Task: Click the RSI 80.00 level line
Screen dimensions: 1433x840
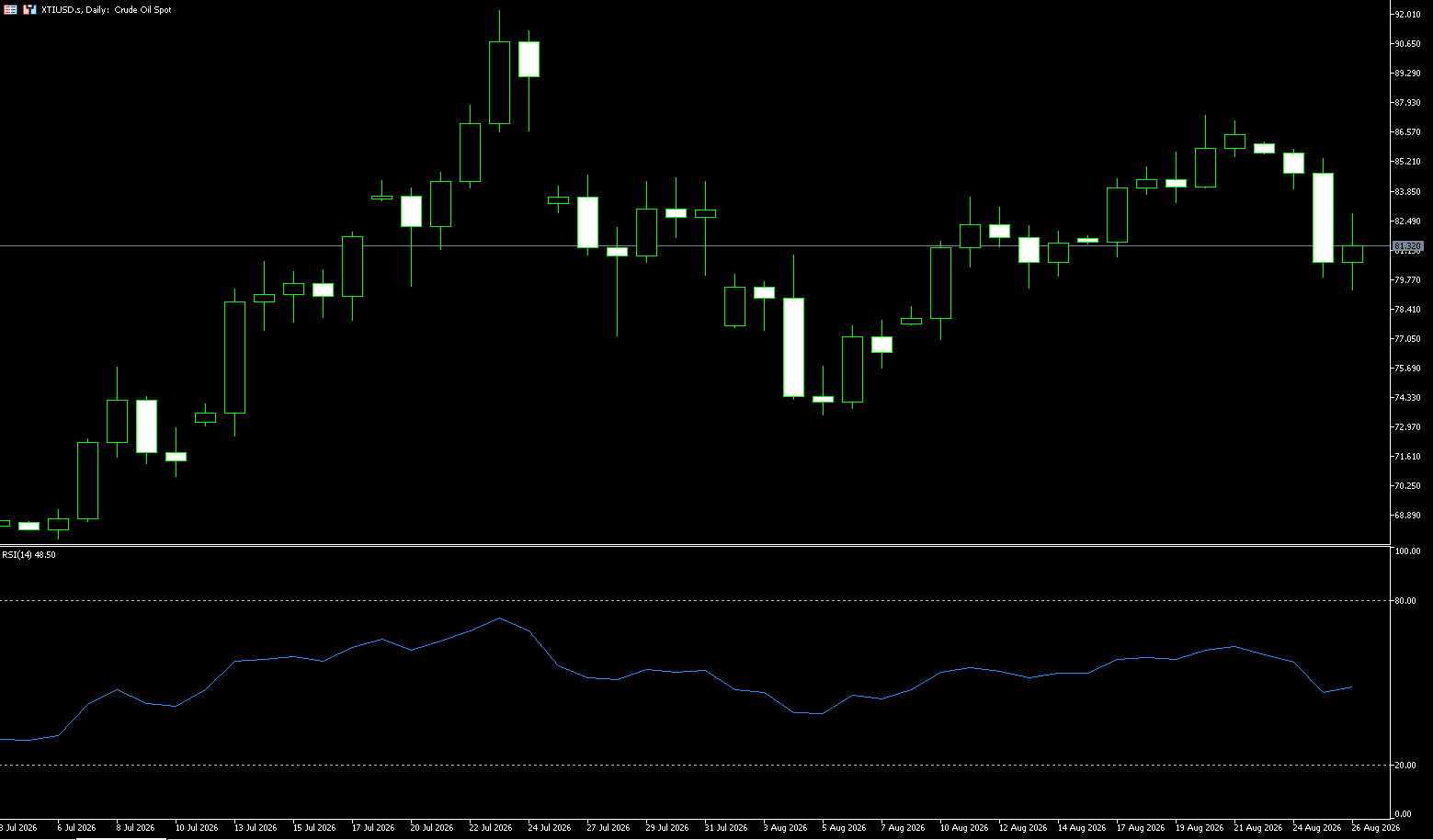Action: click(694, 600)
